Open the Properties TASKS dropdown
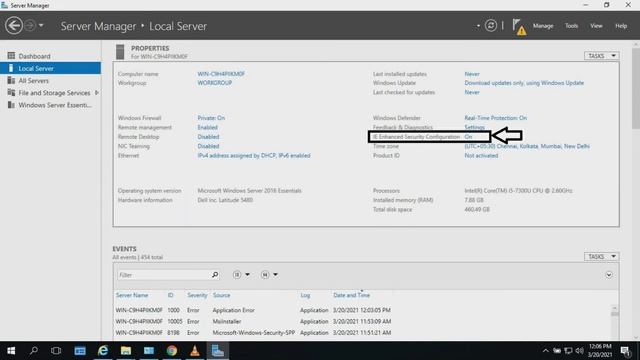Viewport: 640px width, 360px height. click(x=602, y=56)
